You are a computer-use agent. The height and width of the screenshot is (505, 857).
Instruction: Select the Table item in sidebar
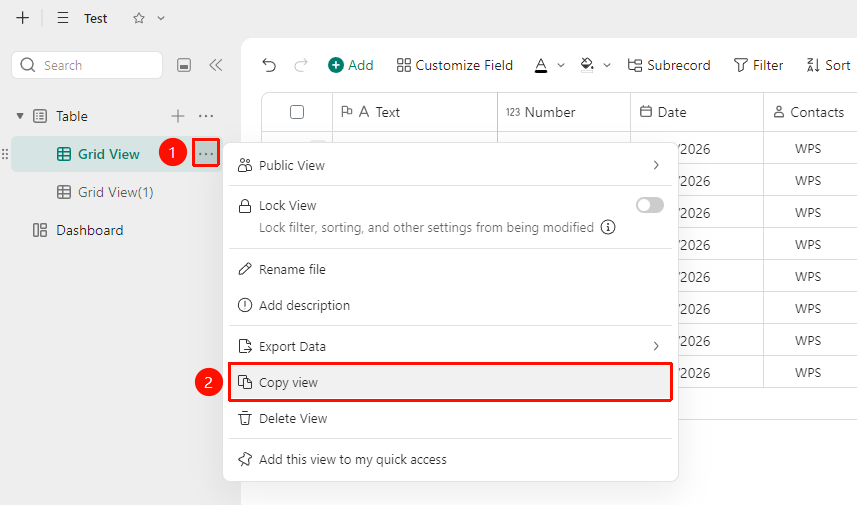[72, 116]
